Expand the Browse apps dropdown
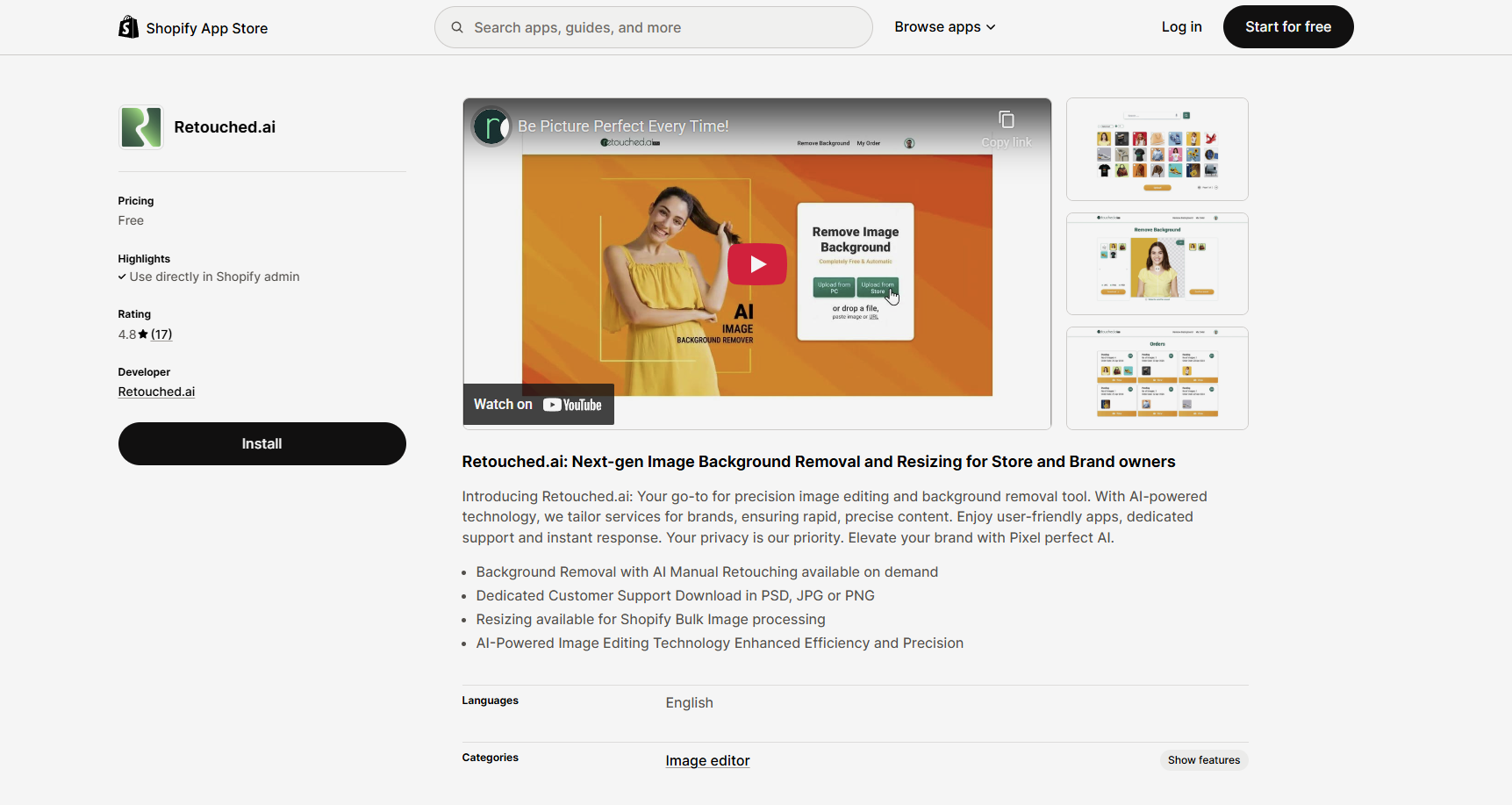This screenshot has width=1512, height=805. [944, 27]
